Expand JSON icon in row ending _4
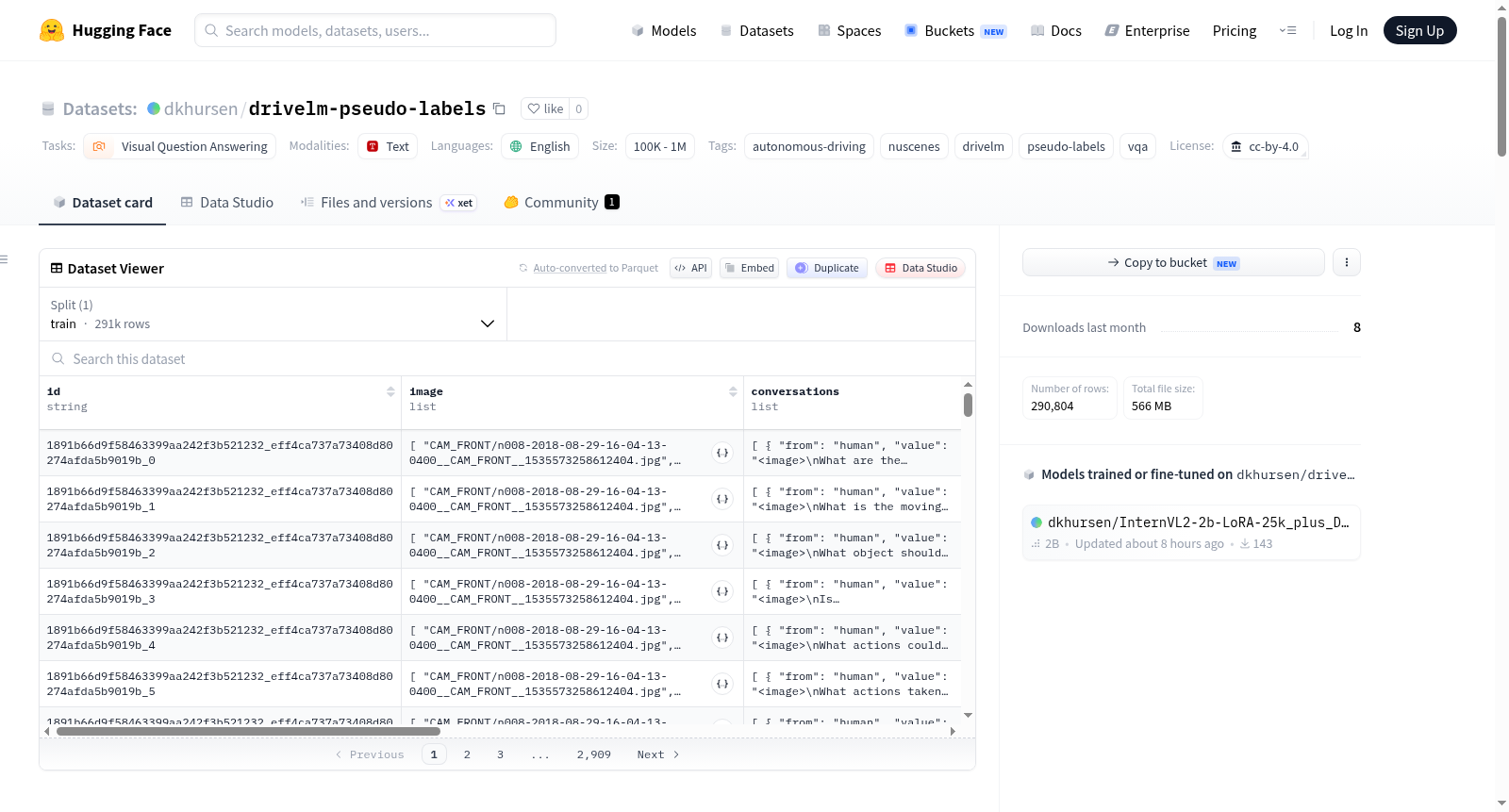Viewport: 1509px width, 812px height. coord(722,638)
